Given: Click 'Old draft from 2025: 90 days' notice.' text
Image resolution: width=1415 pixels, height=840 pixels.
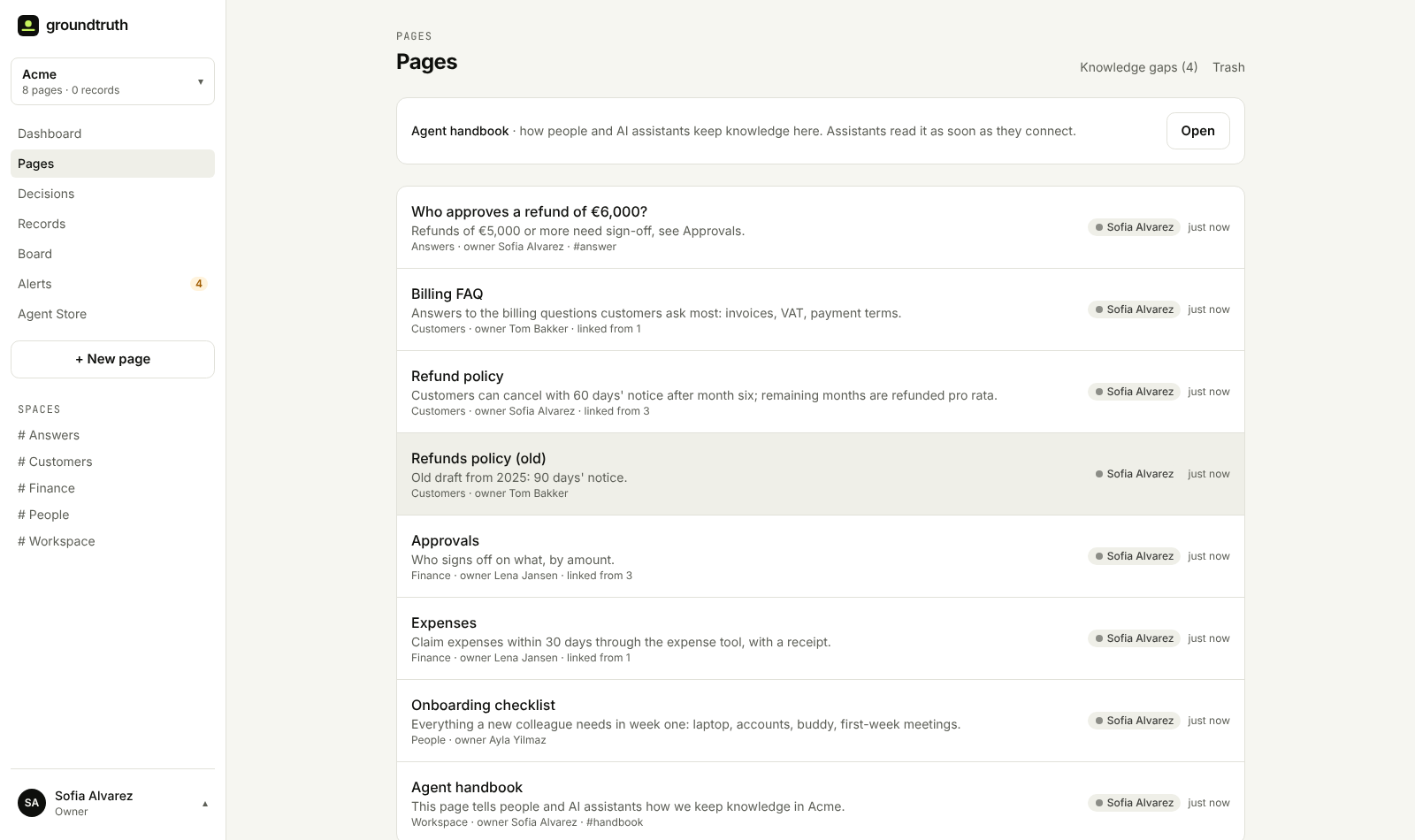Looking at the screenshot, I should click(x=519, y=477).
